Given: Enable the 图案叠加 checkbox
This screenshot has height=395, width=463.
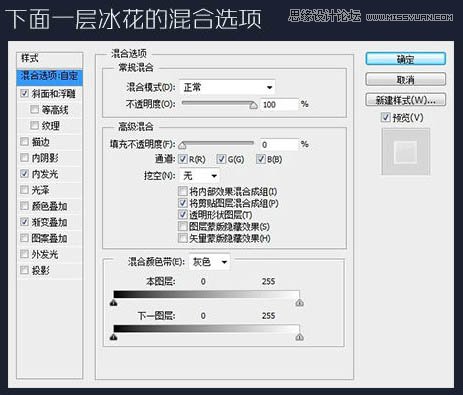Looking at the screenshot, I should point(24,238).
